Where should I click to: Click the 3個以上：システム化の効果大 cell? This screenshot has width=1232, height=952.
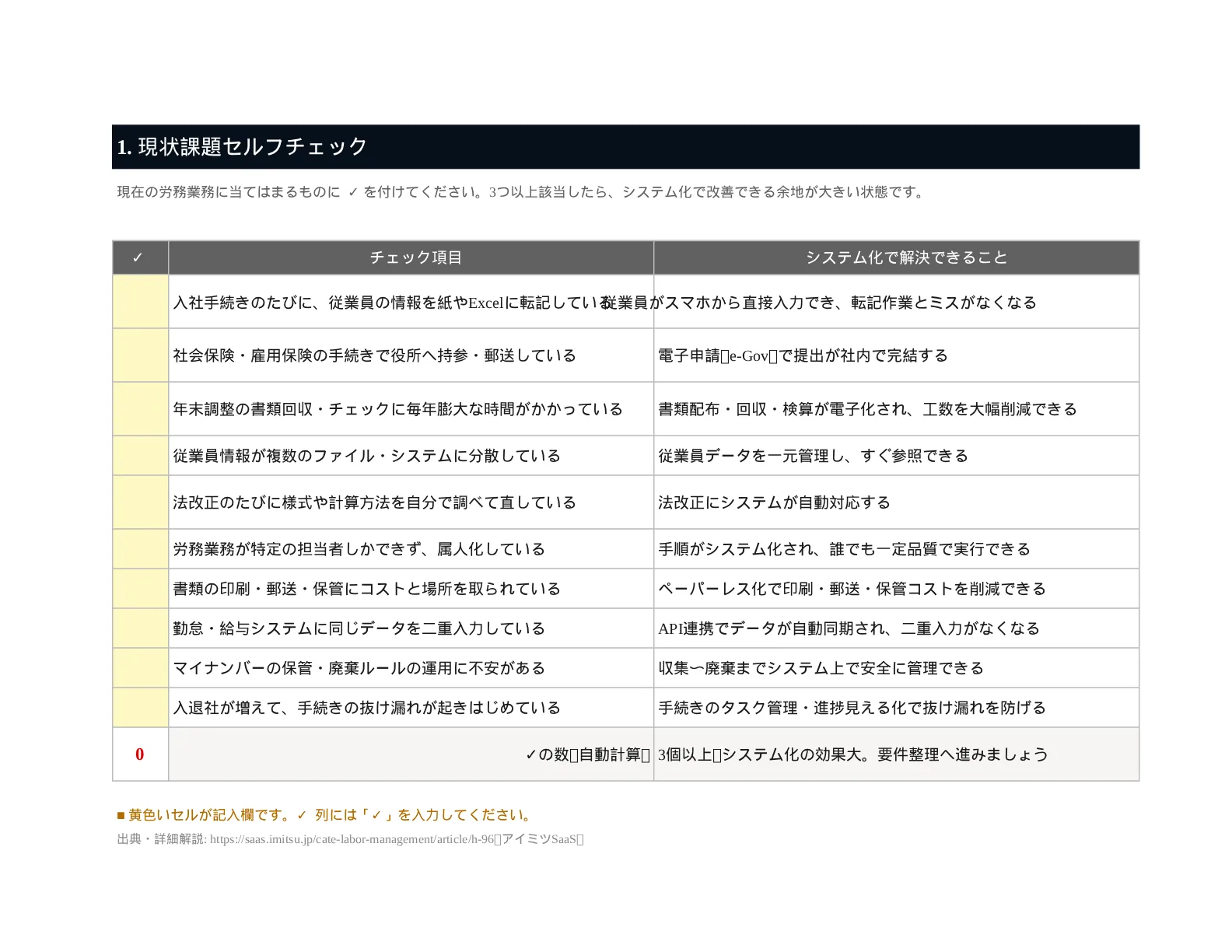(x=897, y=754)
